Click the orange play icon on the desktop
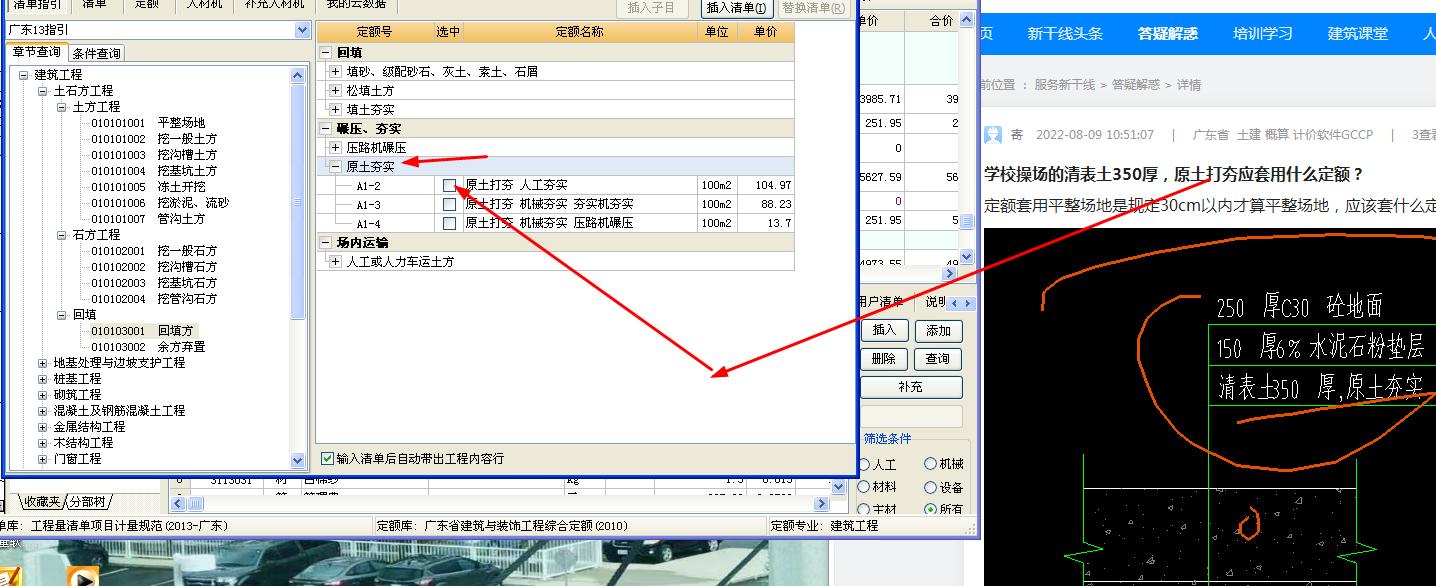The height and width of the screenshot is (586, 1436). coord(84,576)
